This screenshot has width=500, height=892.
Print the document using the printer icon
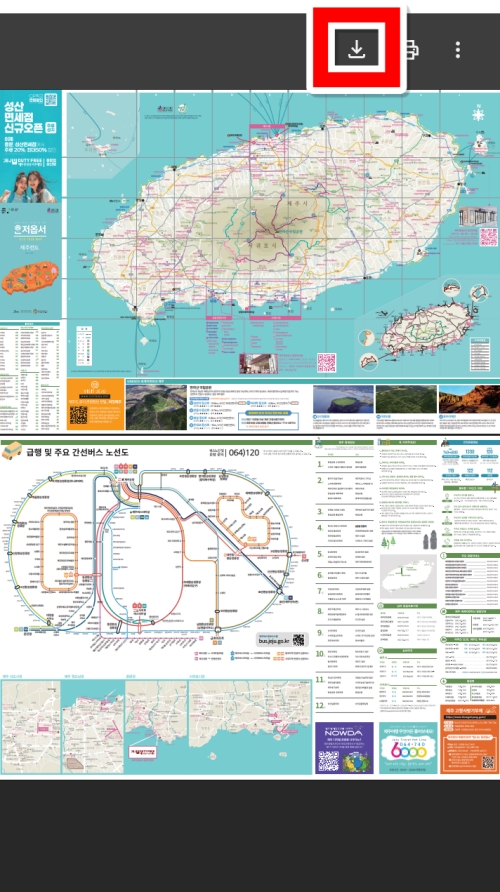(412, 49)
